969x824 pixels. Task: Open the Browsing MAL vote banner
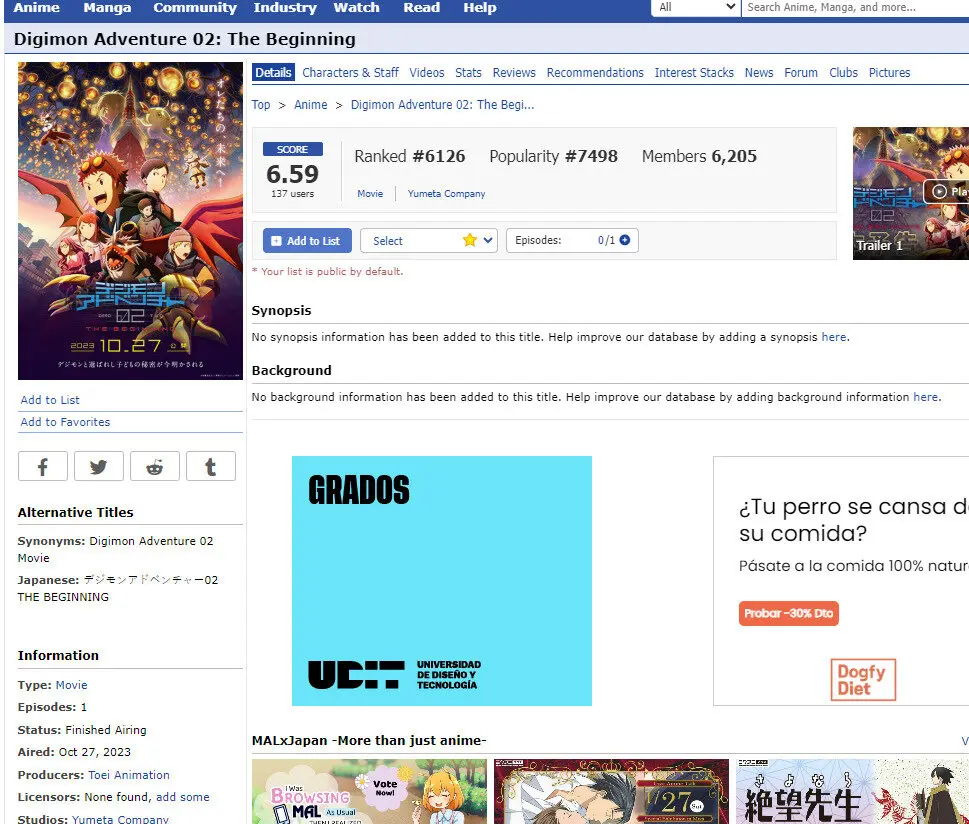point(369,791)
